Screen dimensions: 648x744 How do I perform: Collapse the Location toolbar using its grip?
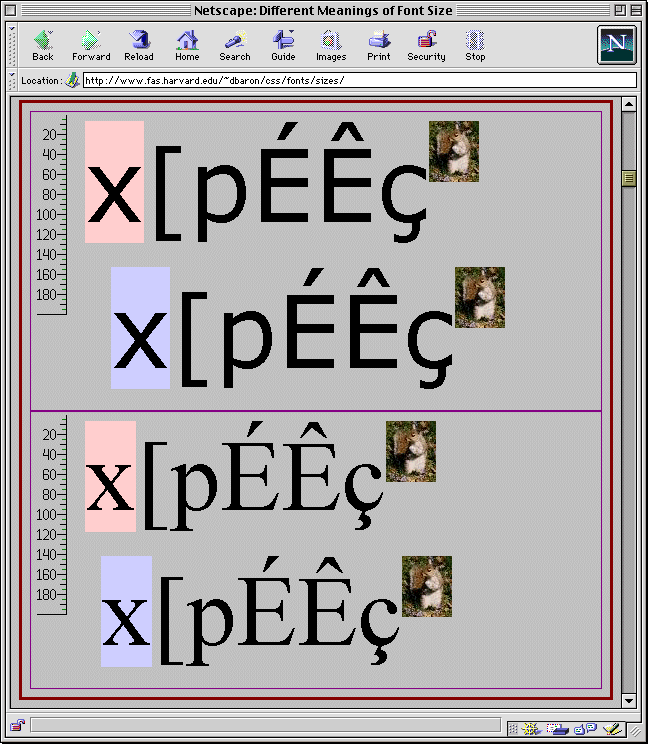tap(14, 80)
